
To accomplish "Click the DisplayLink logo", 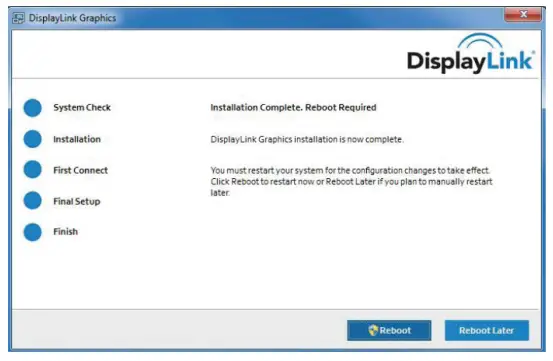I will 471,54.
